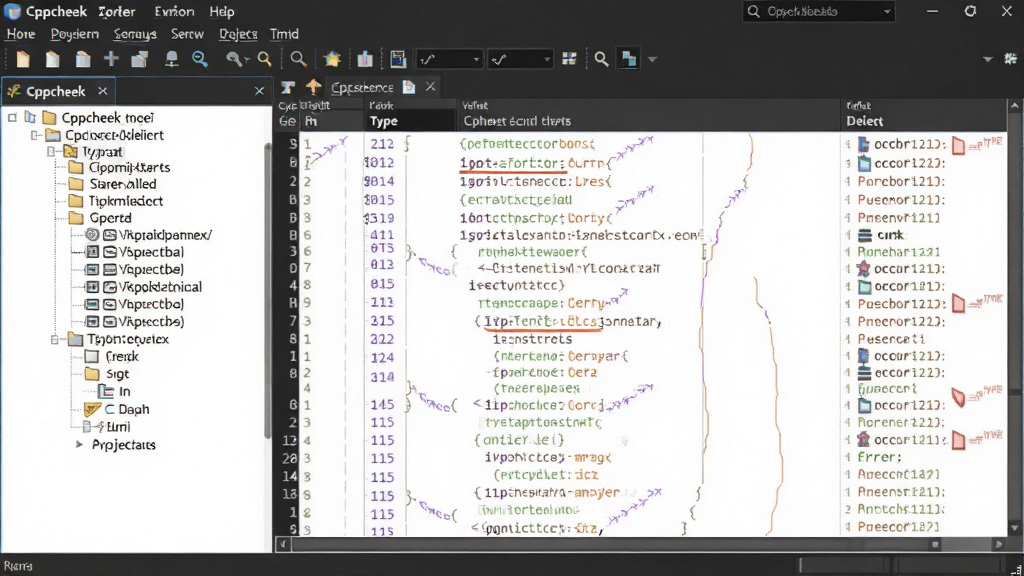Image resolution: width=1024 pixels, height=576 pixels.
Task: Open the Evnon menu
Action: click(x=174, y=12)
